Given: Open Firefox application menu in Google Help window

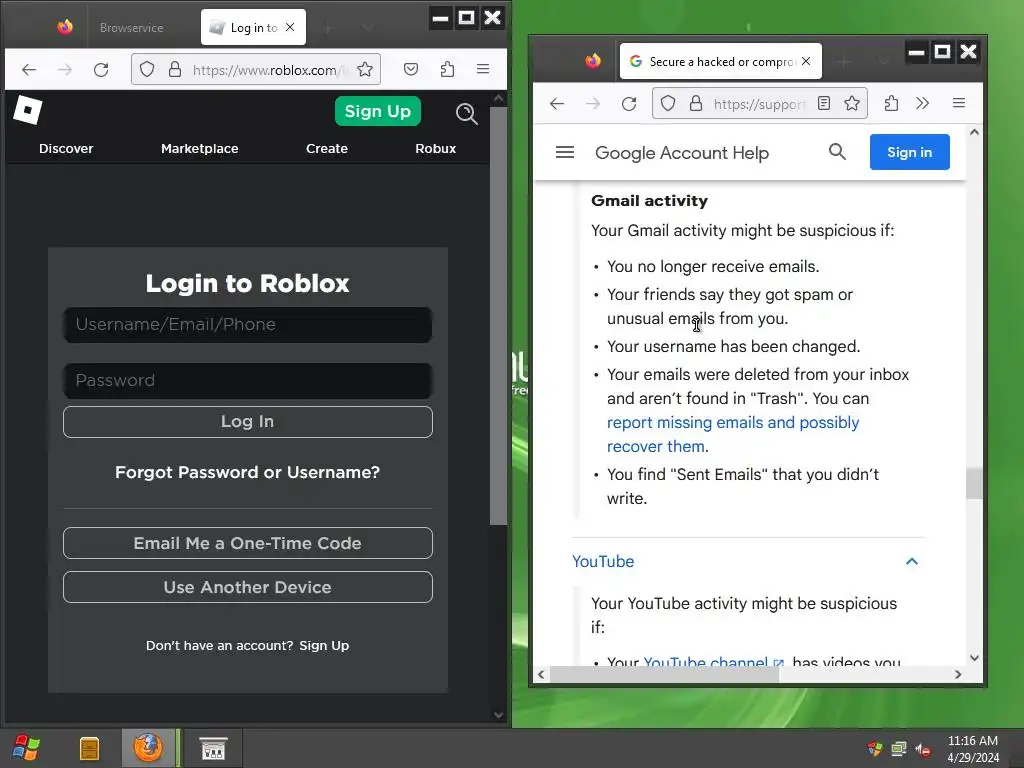Looking at the screenshot, I should [959, 103].
